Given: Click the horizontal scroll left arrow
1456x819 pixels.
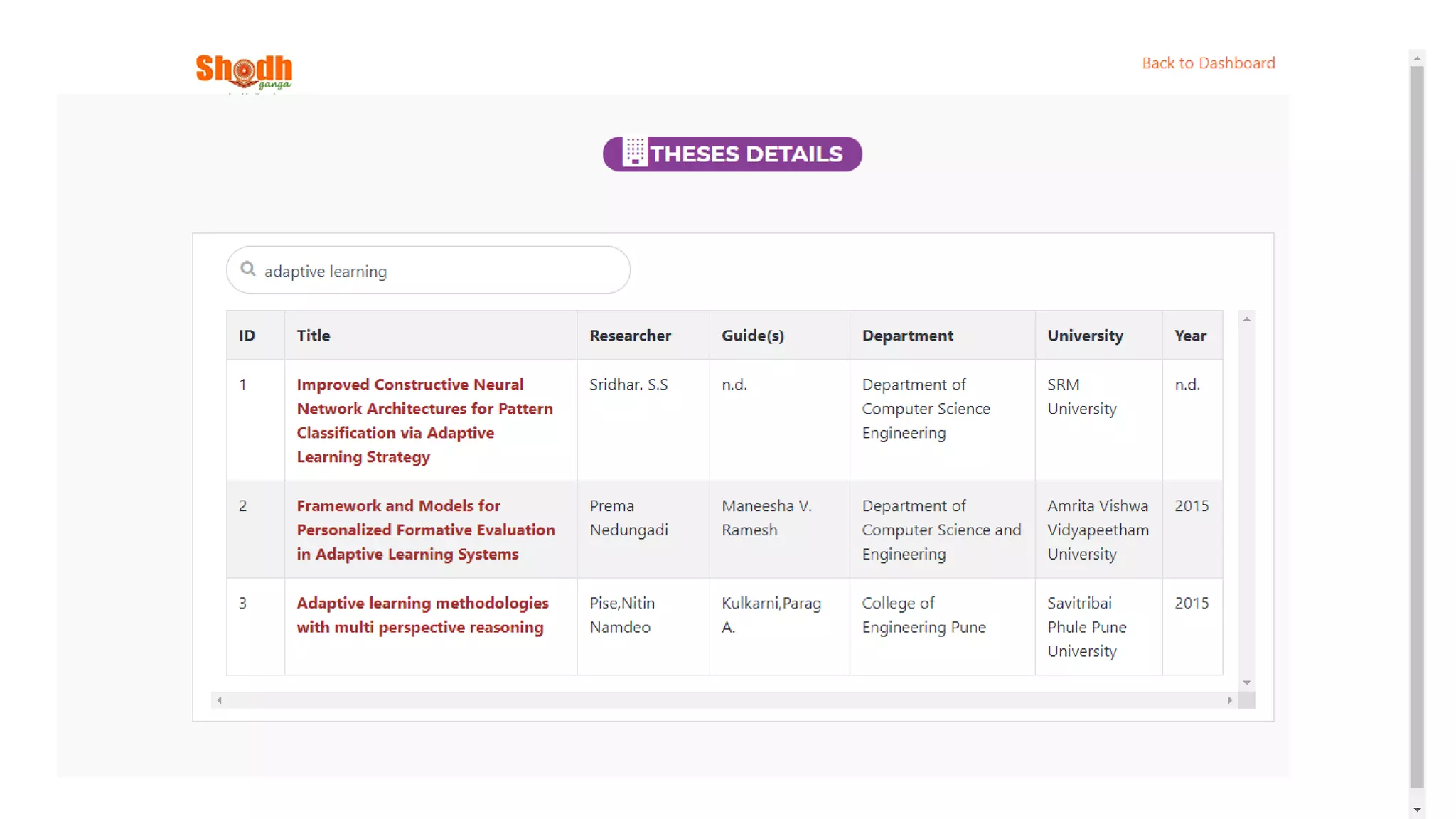Looking at the screenshot, I should (219, 700).
